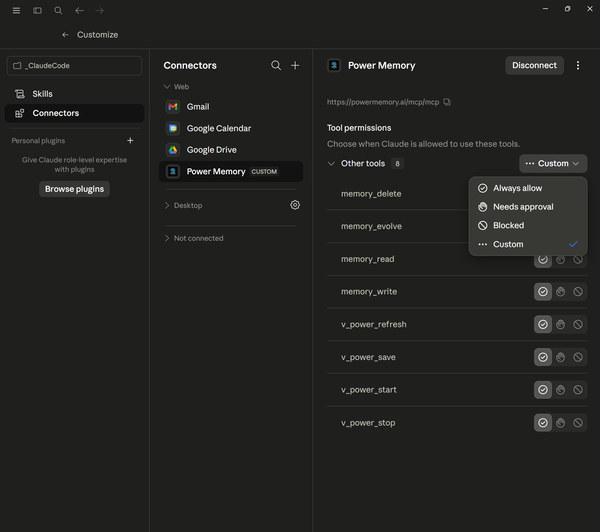Choose Custom from dropdown menu

point(528,244)
